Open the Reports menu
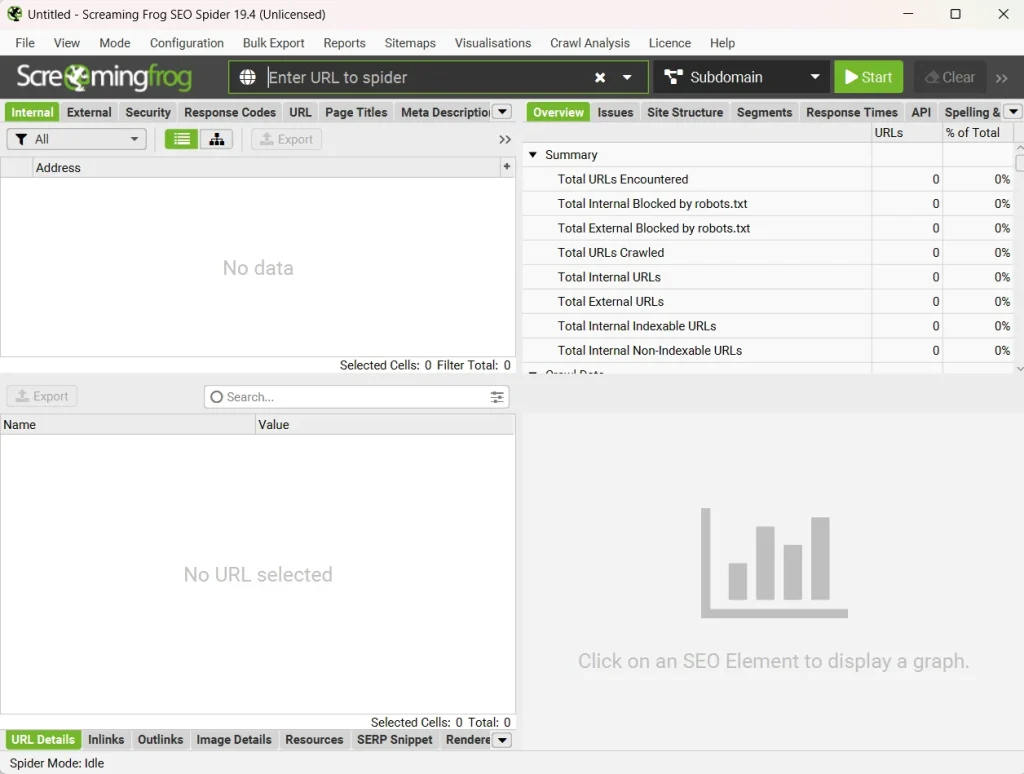The height and width of the screenshot is (774, 1024). click(344, 42)
